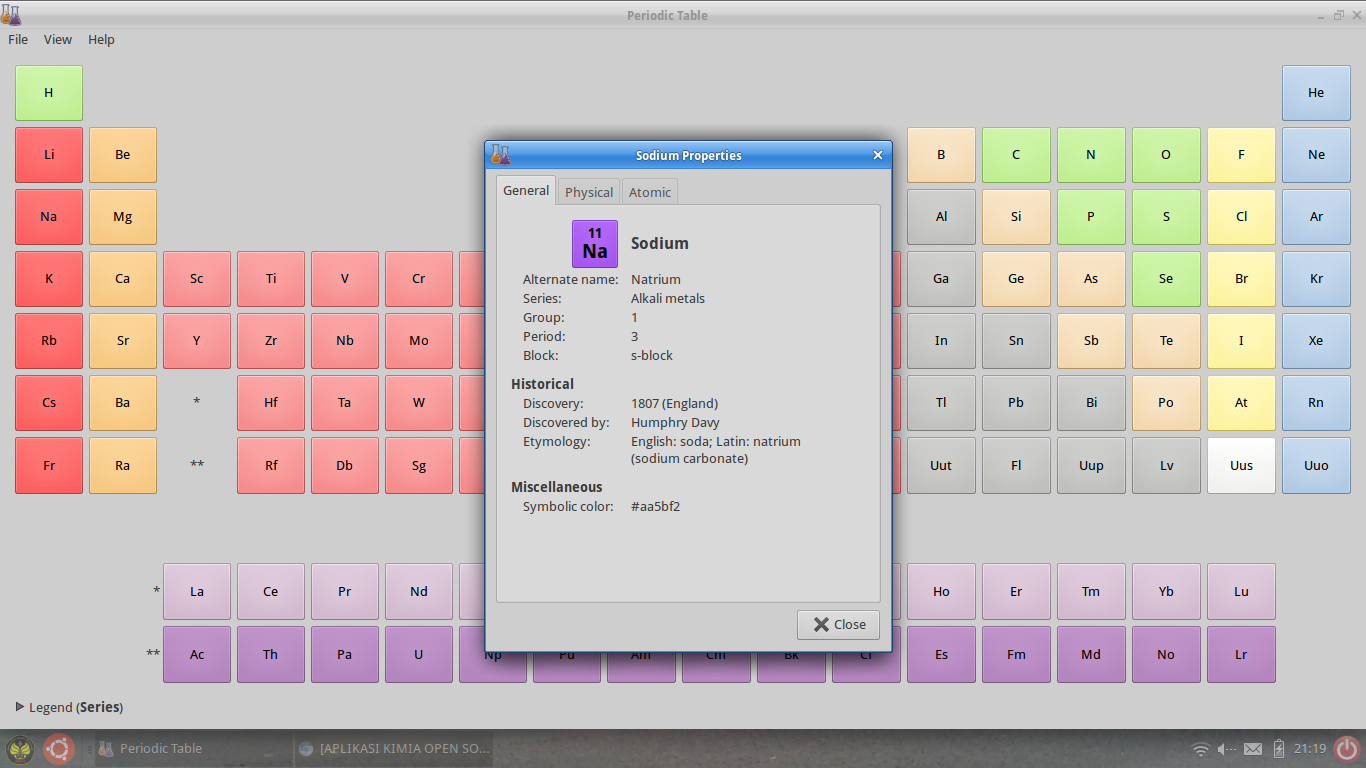Click the Close button in the dialog
This screenshot has height=768, width=1366.
[x=838, y=624]
